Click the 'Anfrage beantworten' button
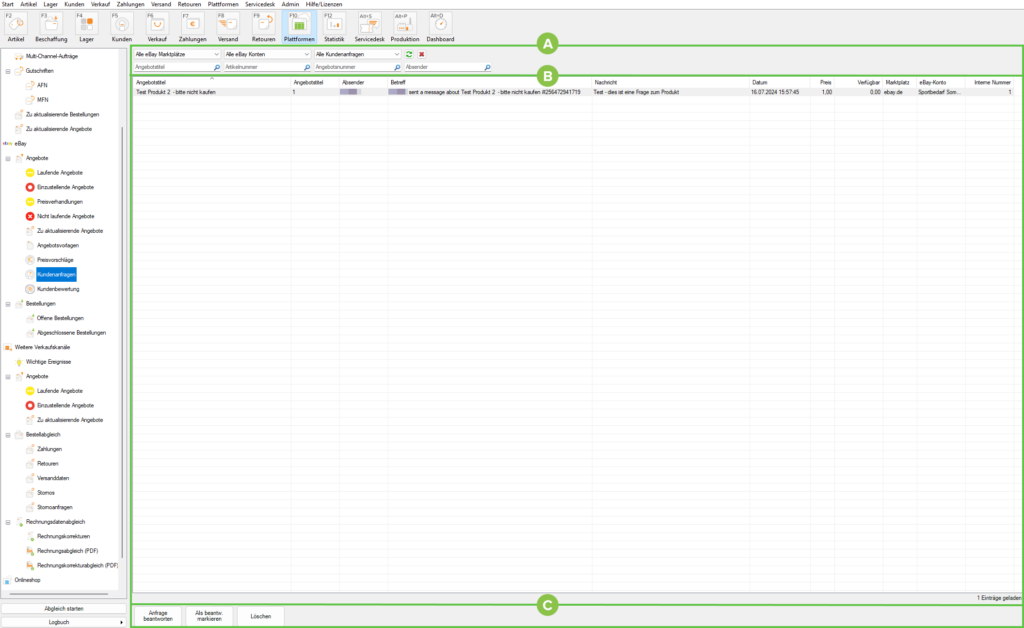The image size is (1024, 628). pyautogui.click(x=157, y=616)
